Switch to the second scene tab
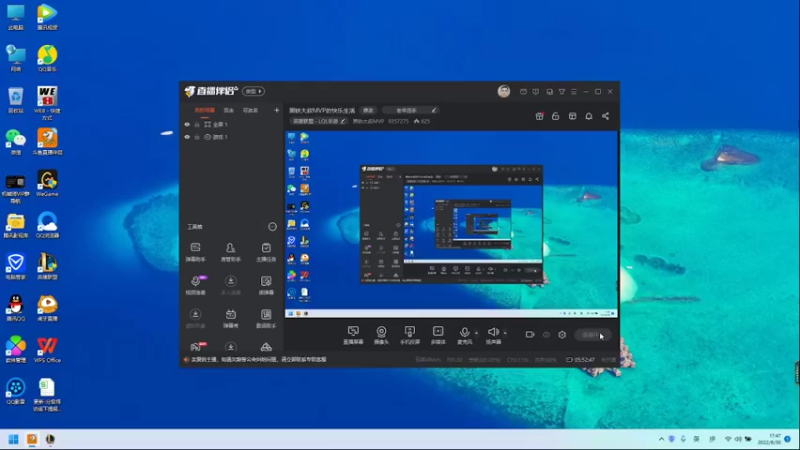Viewport: 800px width, 450px height. click(229, 110)
